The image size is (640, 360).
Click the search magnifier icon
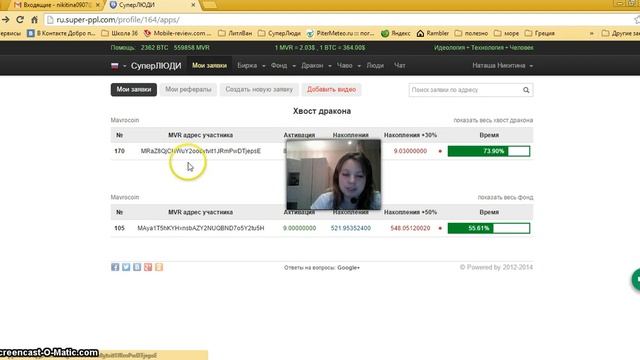526,90
